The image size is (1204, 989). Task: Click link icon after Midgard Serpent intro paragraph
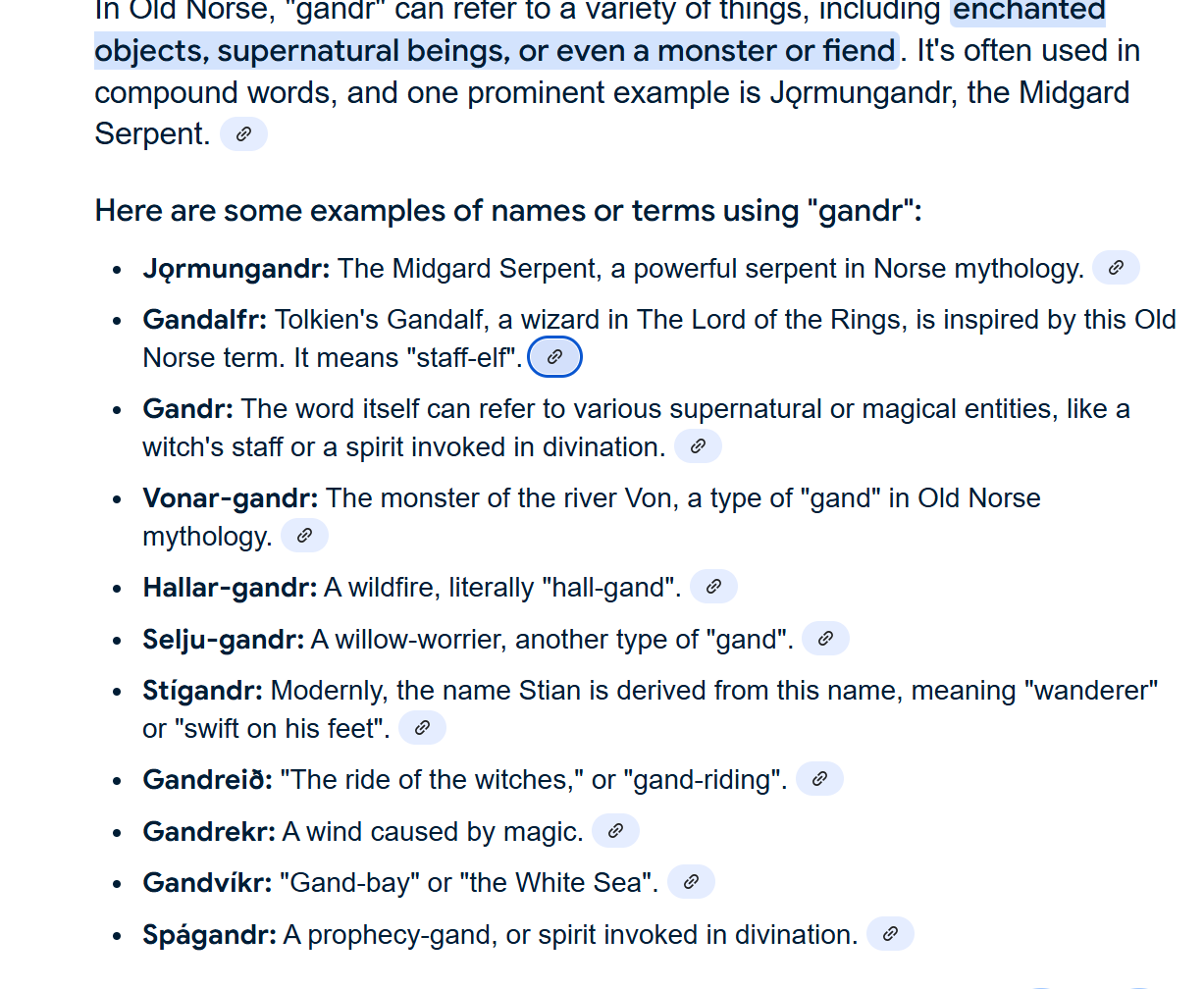coord(243,134)
